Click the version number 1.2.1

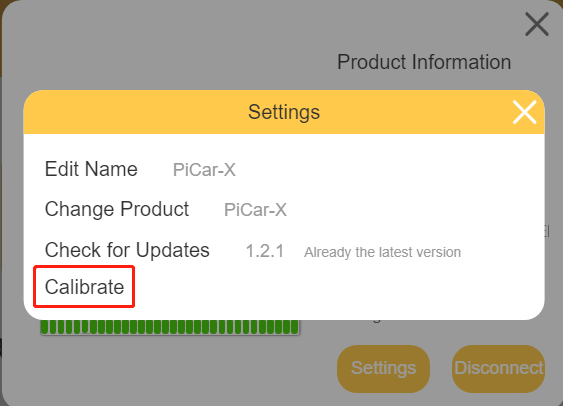[x=265, y=251]
